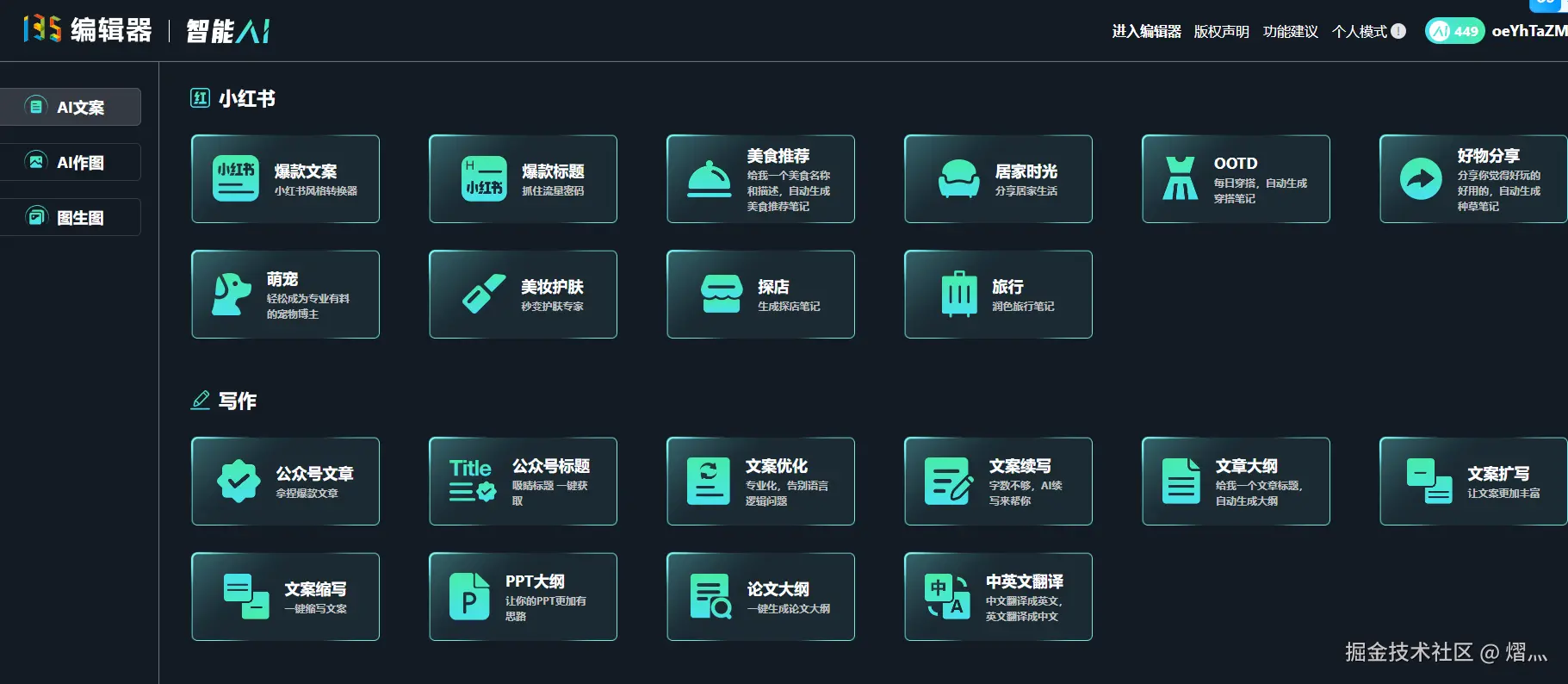This screenshot has height=684, width=1568.
Task: Click the 公众号标题 Title icon
Action: 473,481
